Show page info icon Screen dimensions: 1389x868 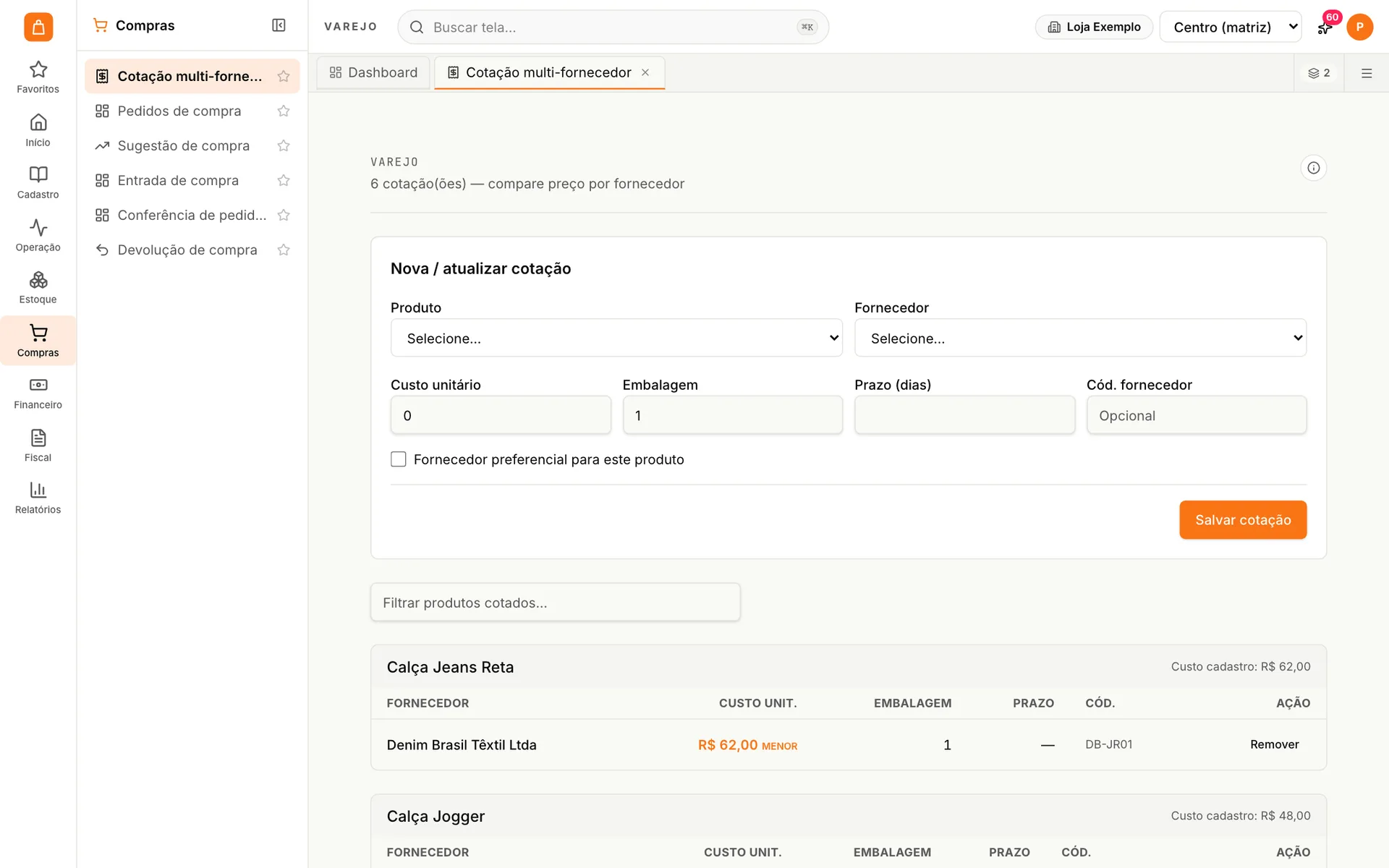pos(1313,168)
